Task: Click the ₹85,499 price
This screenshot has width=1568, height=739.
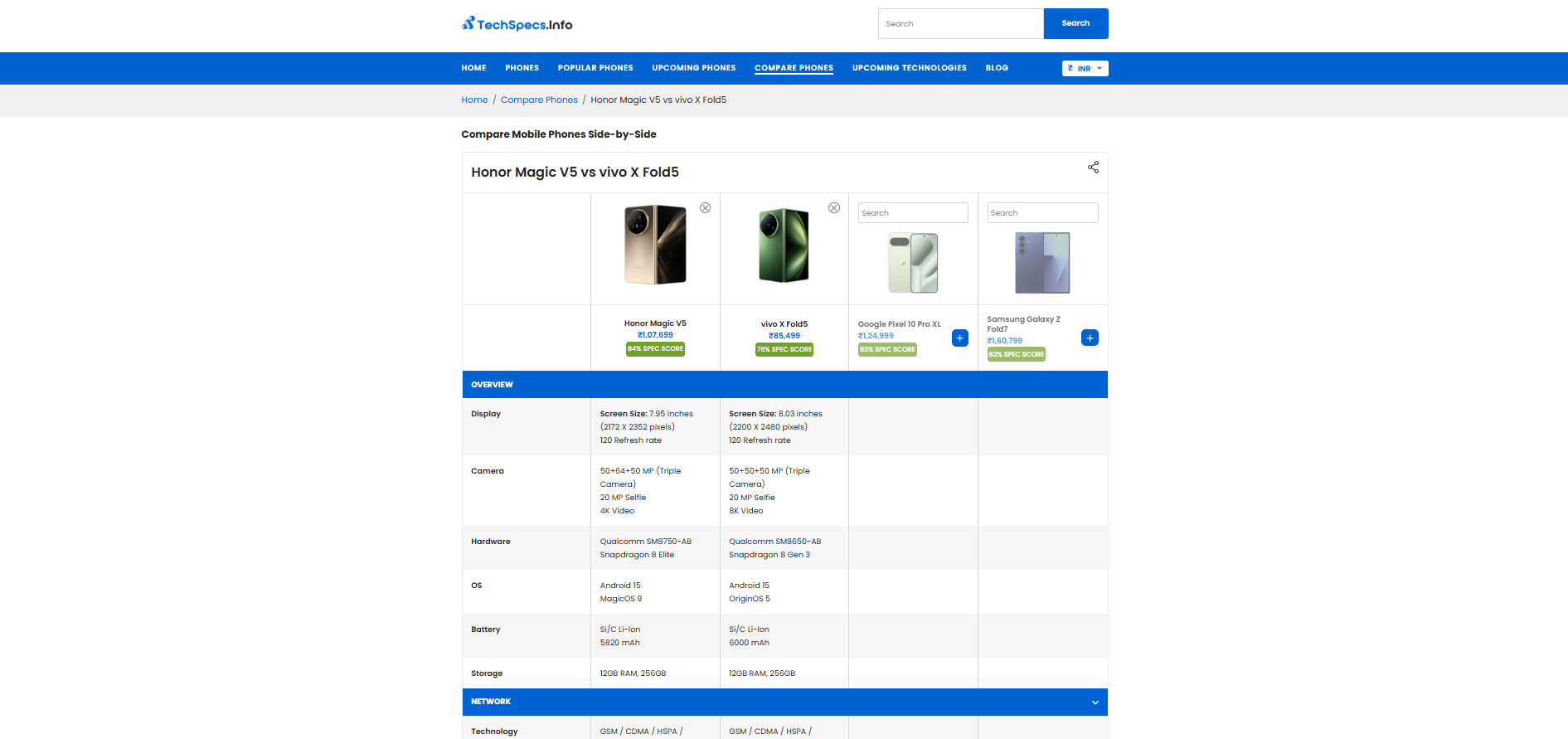Action: point(784,336)
